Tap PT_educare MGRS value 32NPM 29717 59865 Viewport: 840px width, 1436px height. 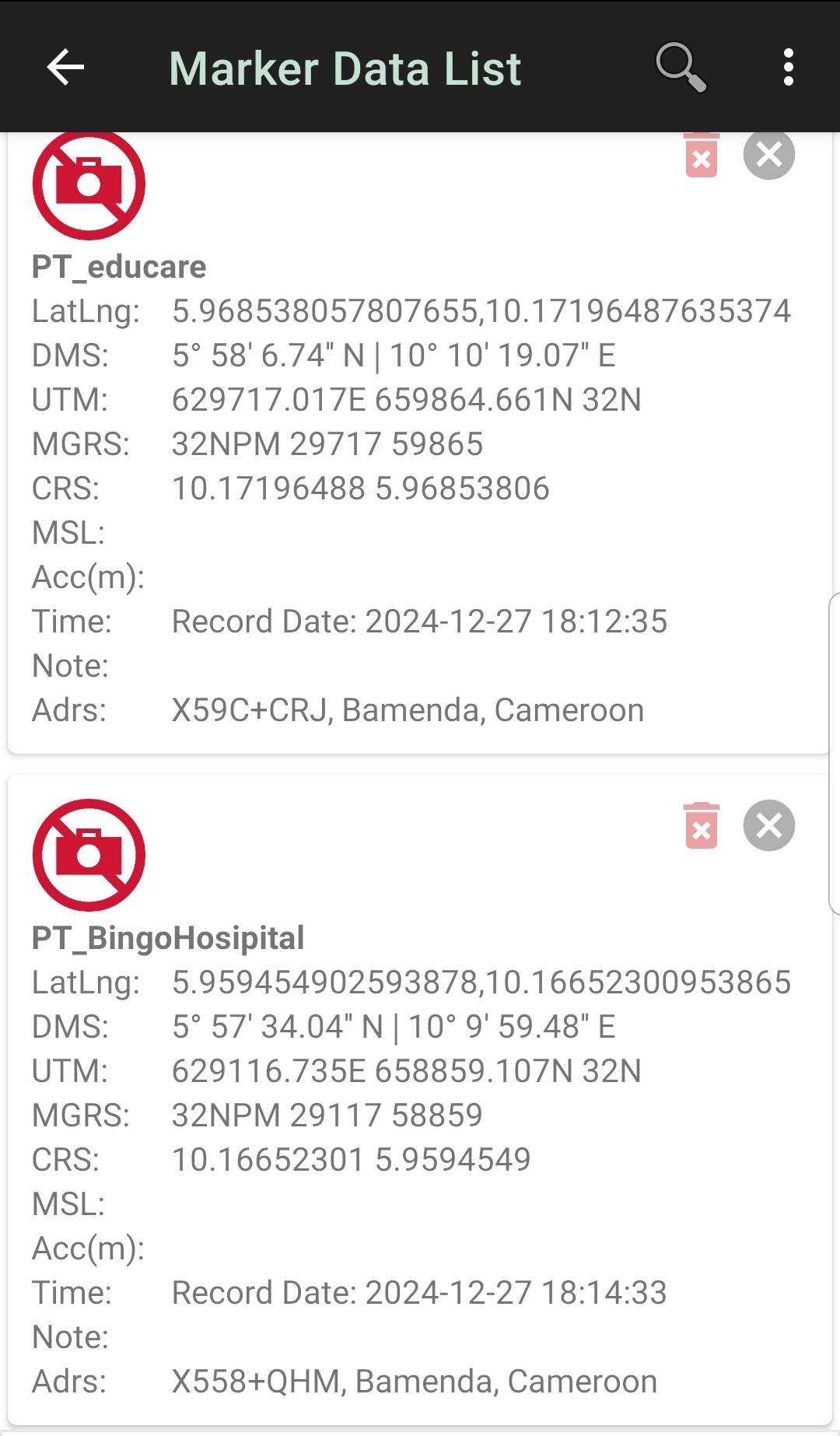pyautogui.click(x=327, y=444)
